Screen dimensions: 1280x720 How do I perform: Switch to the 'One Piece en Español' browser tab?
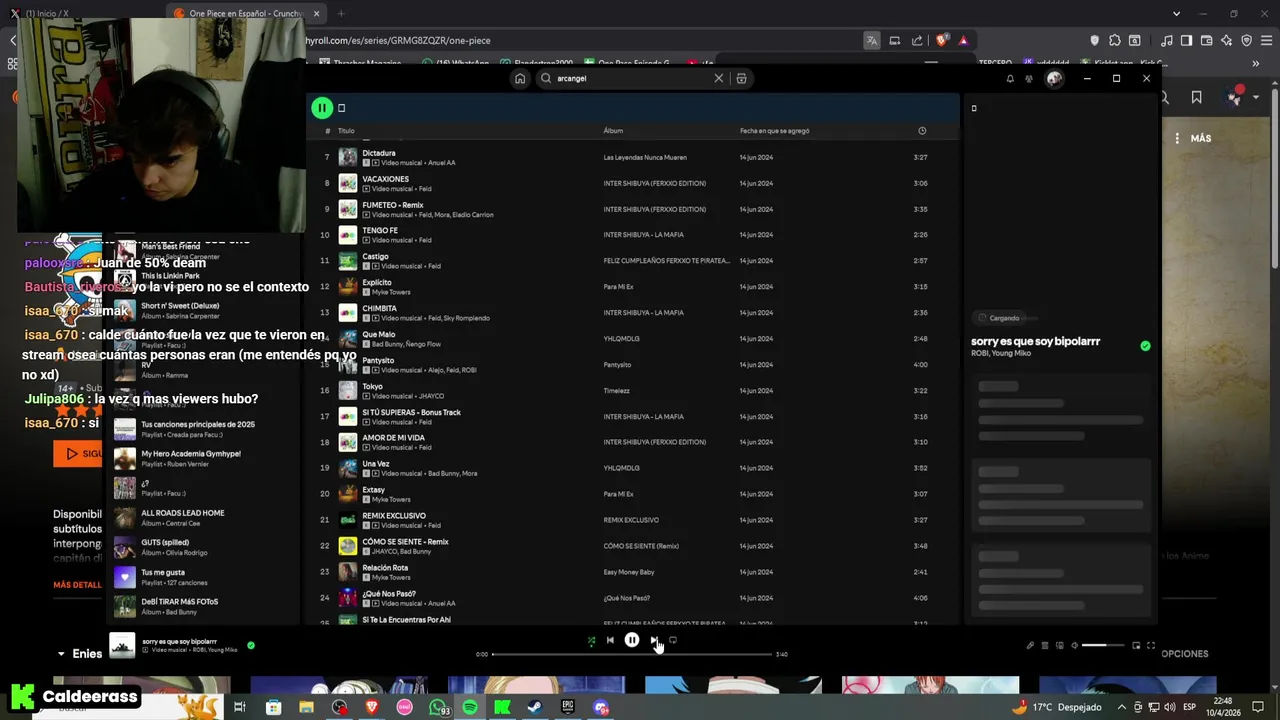click(x=248, y=13)
